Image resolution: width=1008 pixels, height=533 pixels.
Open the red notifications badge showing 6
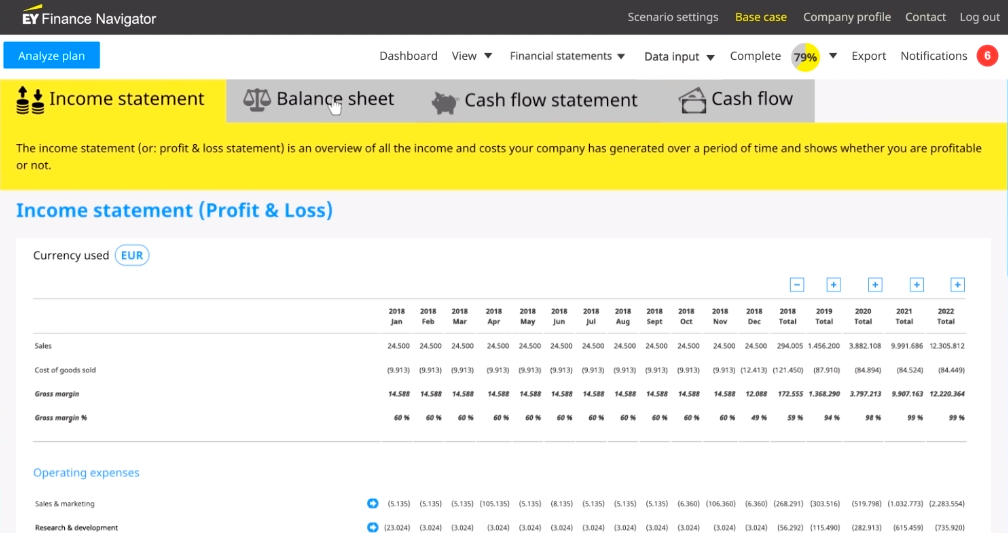click(986, 56)
